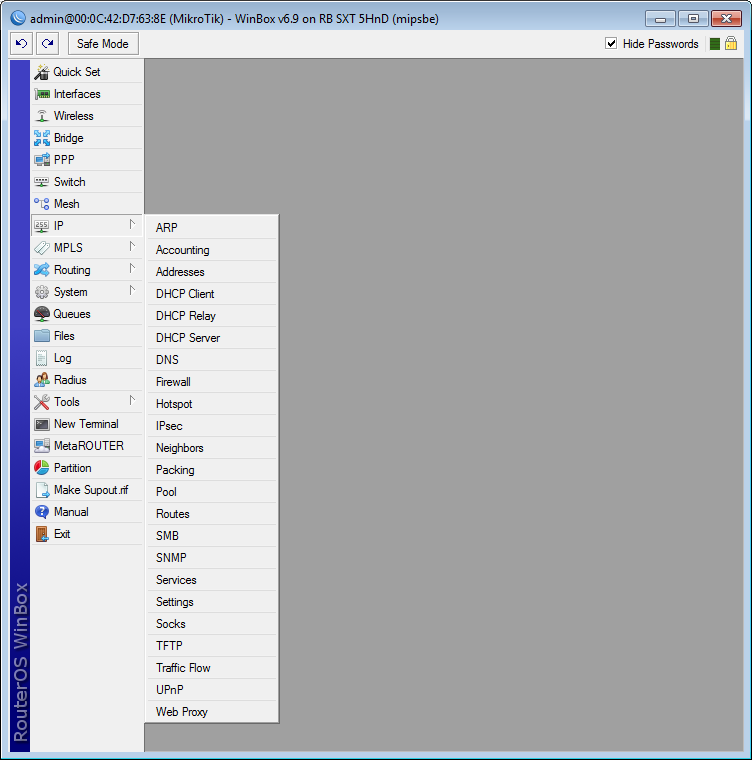This screenshot has height=760, width=752.
Task: Click the Partition pie chart icon
Action: [42, 468]
